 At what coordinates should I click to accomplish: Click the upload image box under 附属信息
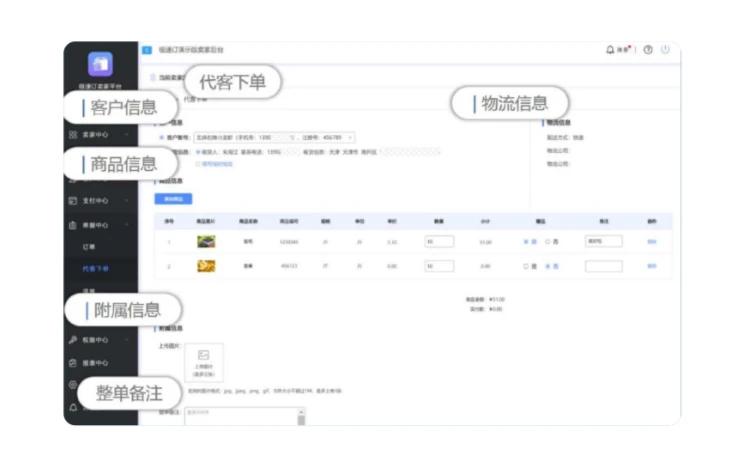pos(204,362)
